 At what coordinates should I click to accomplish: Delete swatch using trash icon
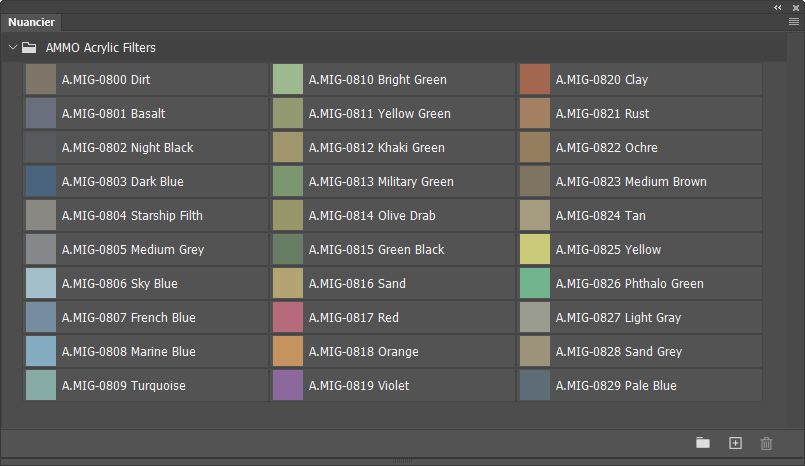766,443
